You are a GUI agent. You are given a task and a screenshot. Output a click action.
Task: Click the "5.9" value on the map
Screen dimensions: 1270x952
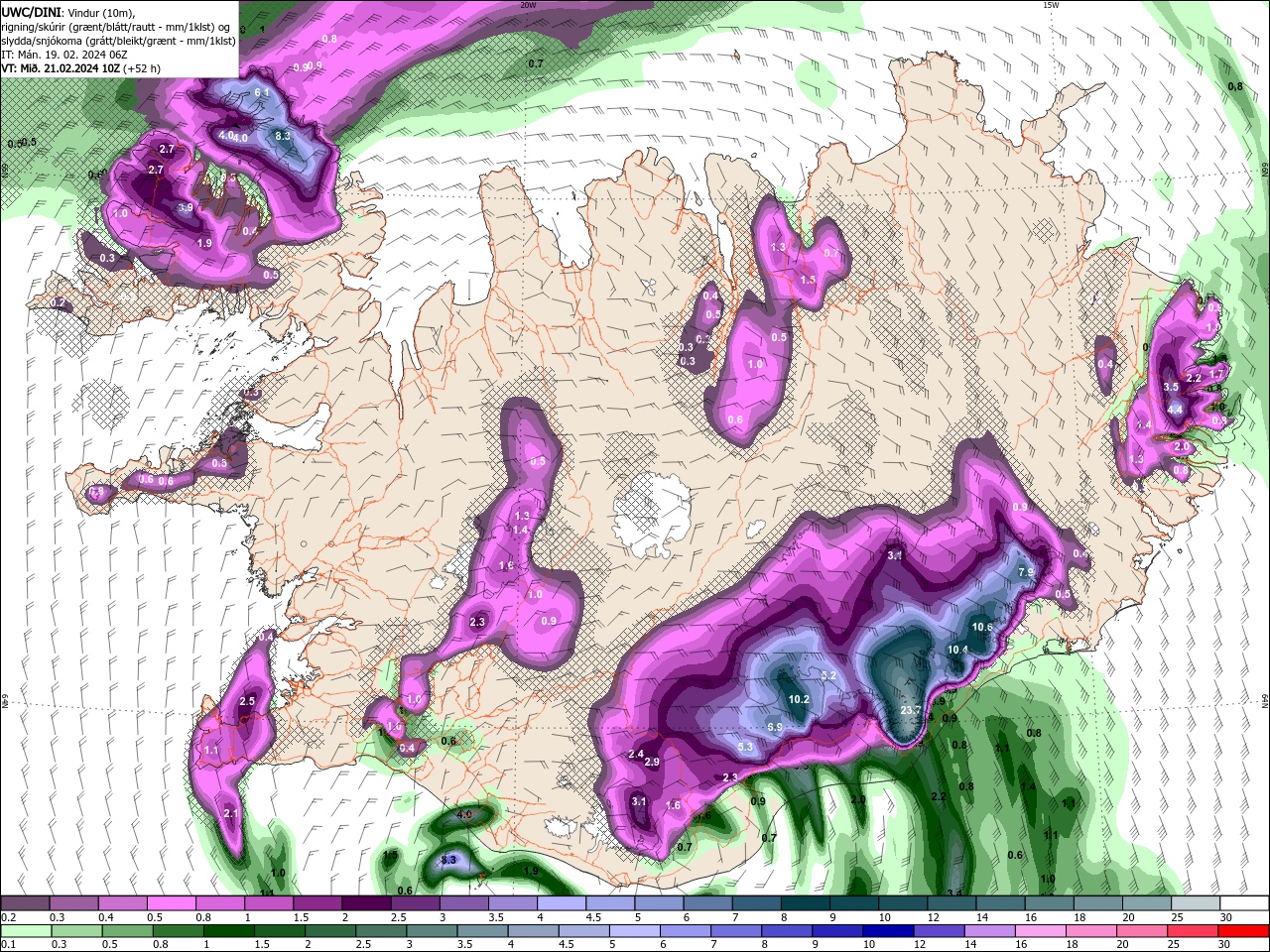[776, 727]
